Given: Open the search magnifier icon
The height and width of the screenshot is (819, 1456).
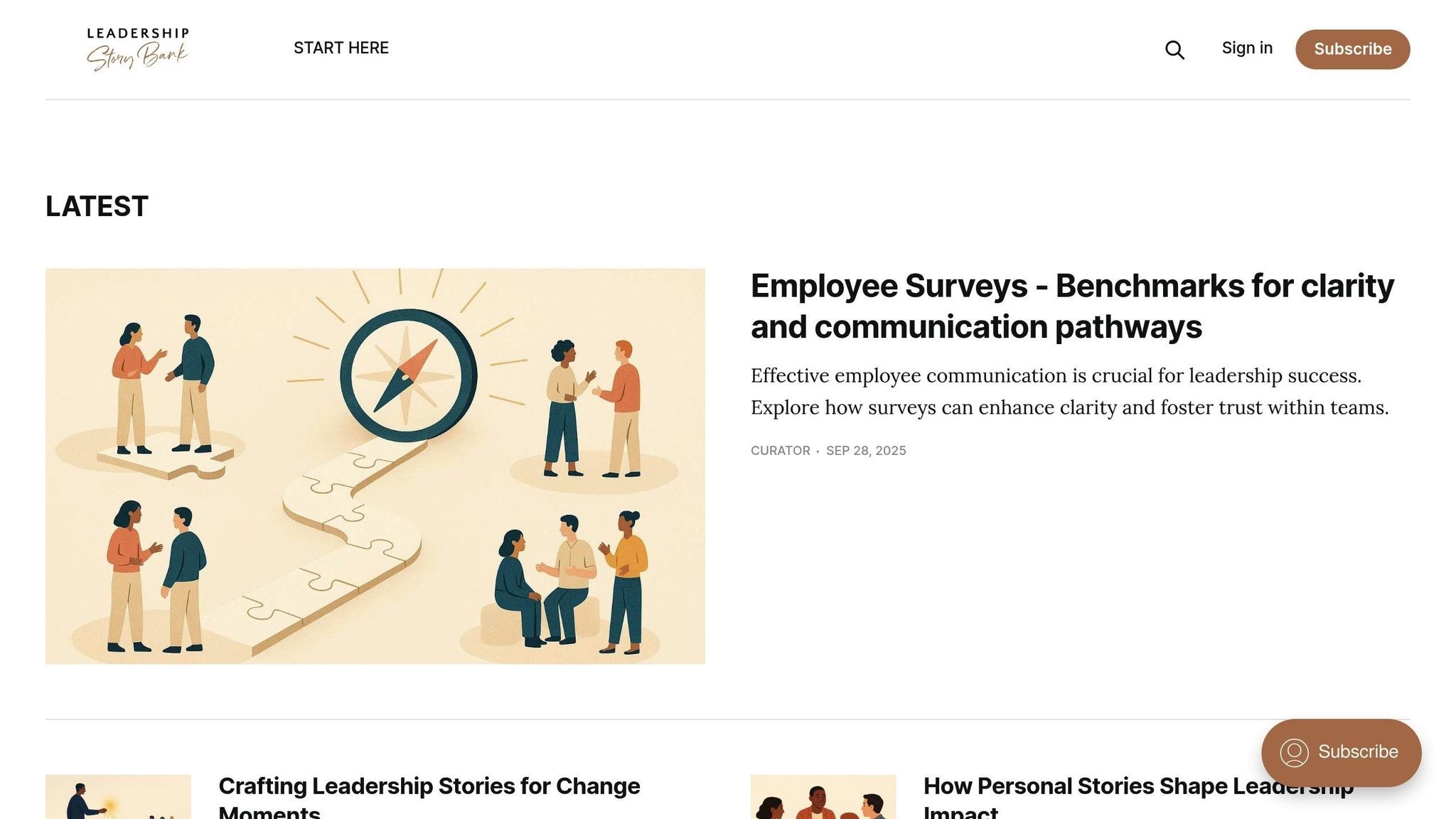Looking at the screenshot, I should (1174, 50).
